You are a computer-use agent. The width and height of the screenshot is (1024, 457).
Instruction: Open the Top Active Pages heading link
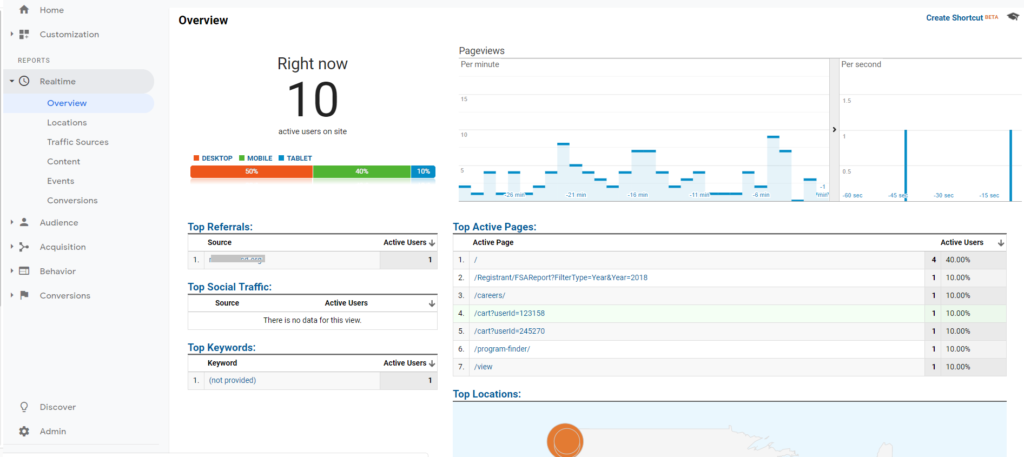coord(494,227)
